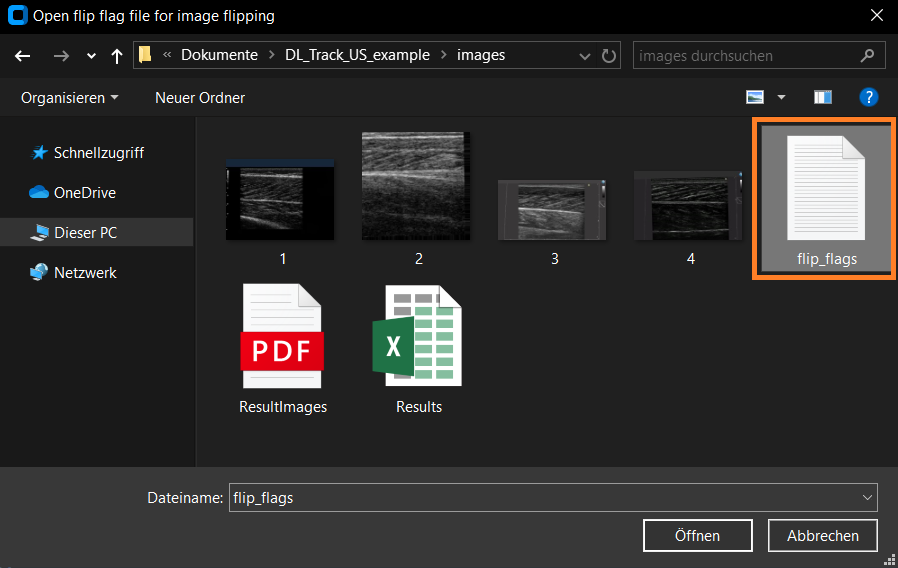Toggle the preview pane icon

(x=823, y=97)
